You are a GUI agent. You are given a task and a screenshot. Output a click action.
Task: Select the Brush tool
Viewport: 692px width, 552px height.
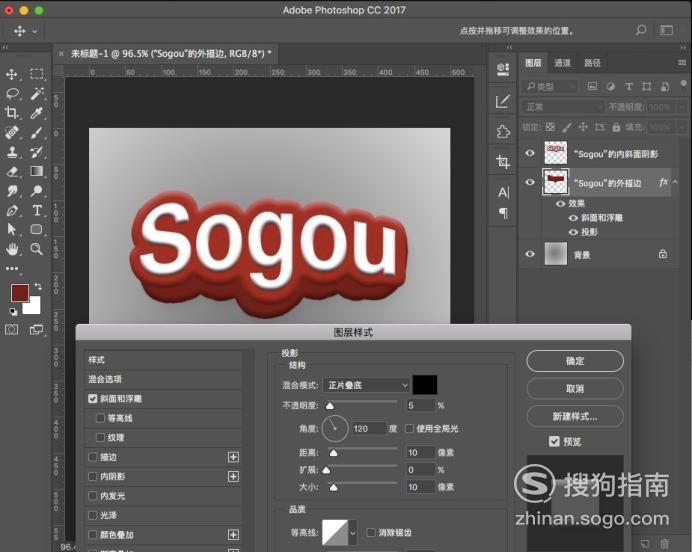point(37,132)
